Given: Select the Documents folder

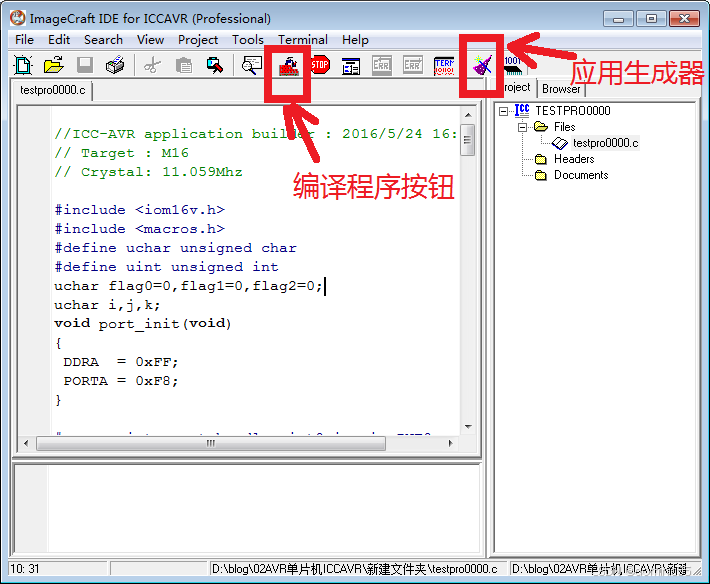Looking at the screenshot, I should 581,175.
